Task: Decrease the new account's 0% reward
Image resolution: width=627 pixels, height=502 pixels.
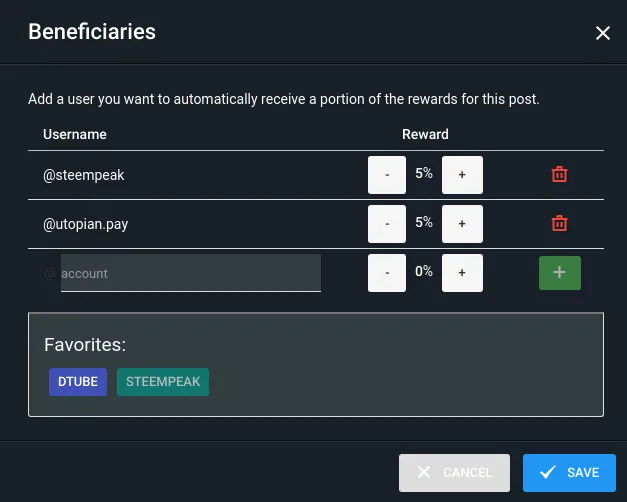Action: pyautogui.click(x=387, y=273)
